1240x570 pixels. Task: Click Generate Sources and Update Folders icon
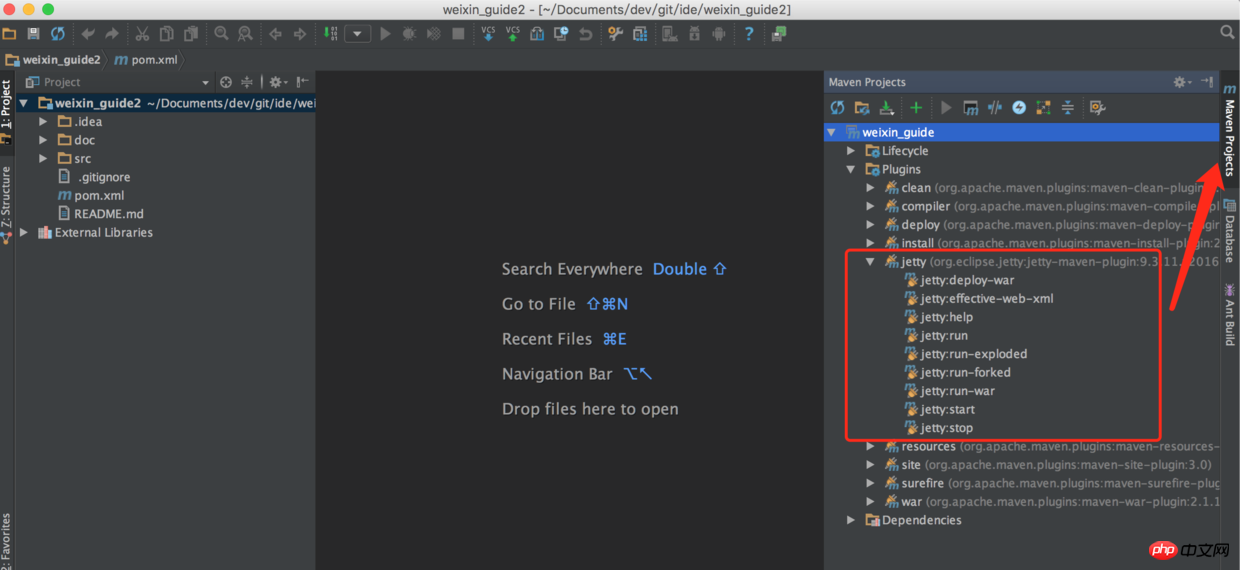point(862,107)
